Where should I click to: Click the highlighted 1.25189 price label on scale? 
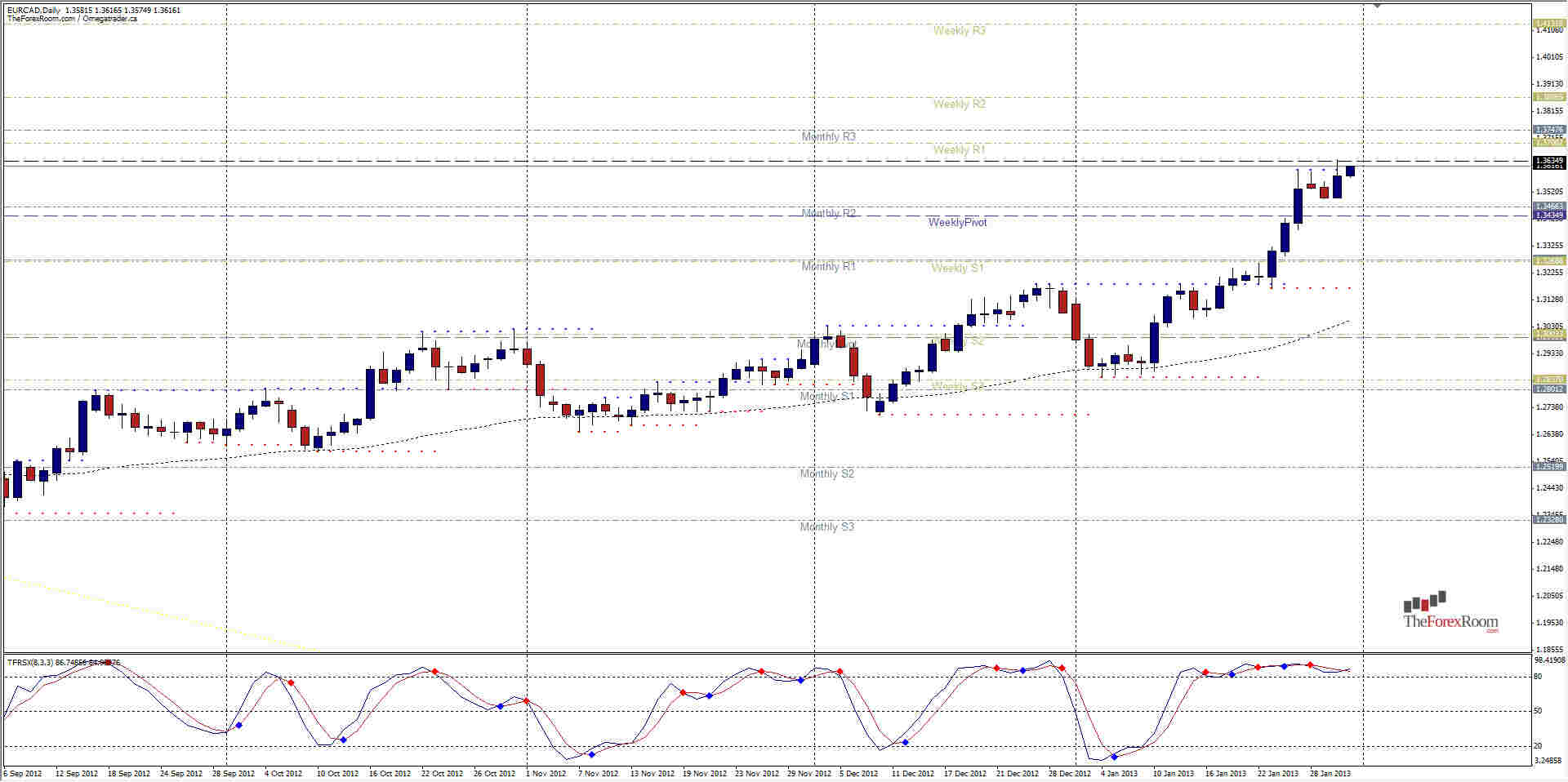pos(1548,467)
